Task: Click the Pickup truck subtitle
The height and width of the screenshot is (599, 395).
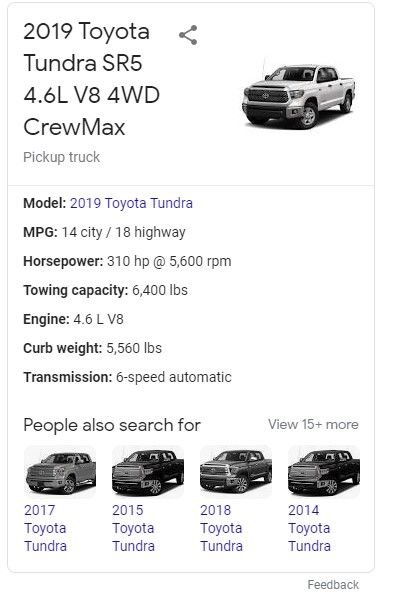Action: coord(62,157)
